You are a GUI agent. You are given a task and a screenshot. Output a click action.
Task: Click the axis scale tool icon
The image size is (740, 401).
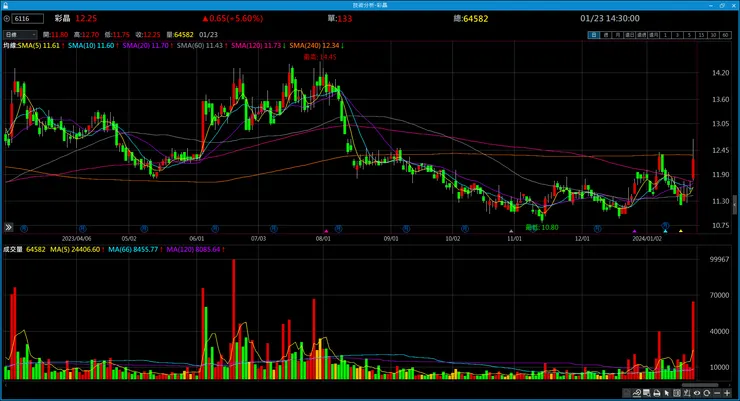[x=687, y=393]
